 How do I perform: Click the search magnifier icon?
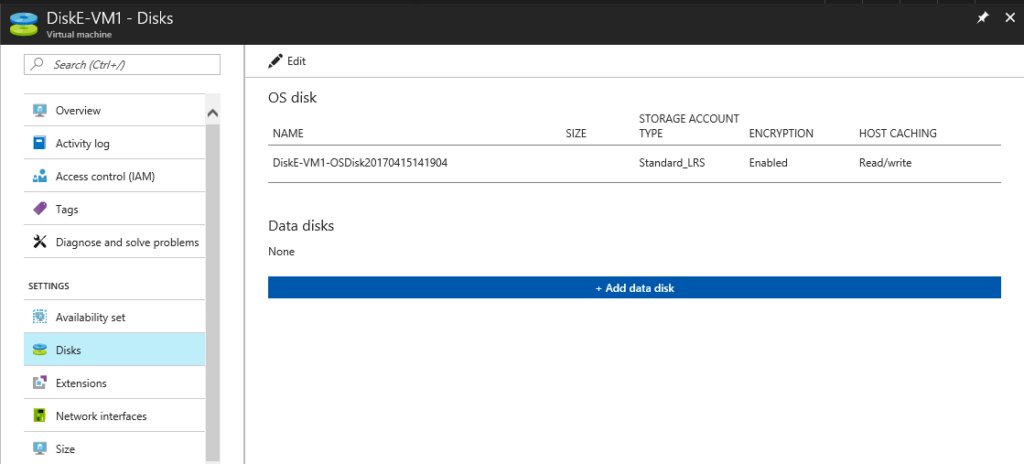[x=37, y=64]
